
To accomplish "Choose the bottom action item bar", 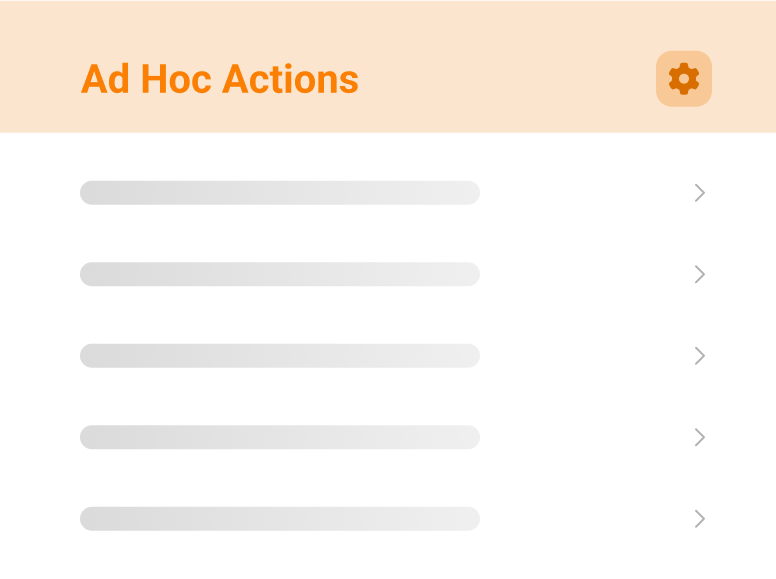I will click(x=280, y=519).
